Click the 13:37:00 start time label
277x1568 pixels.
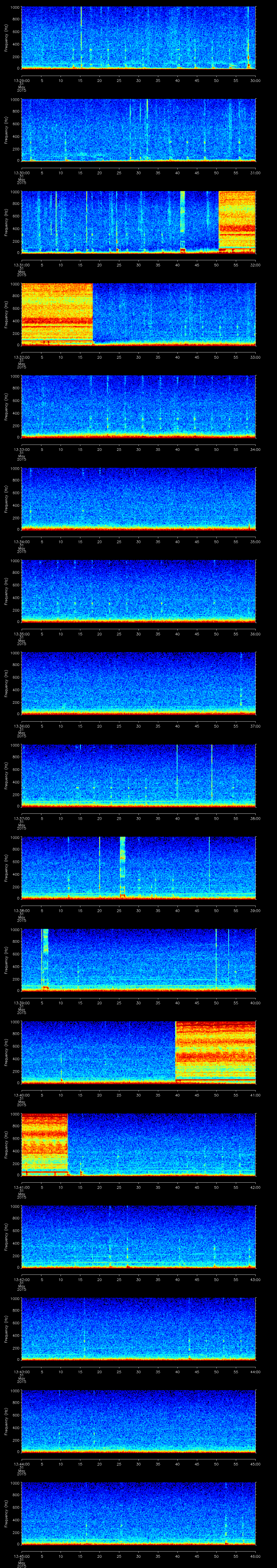[21, 818]
